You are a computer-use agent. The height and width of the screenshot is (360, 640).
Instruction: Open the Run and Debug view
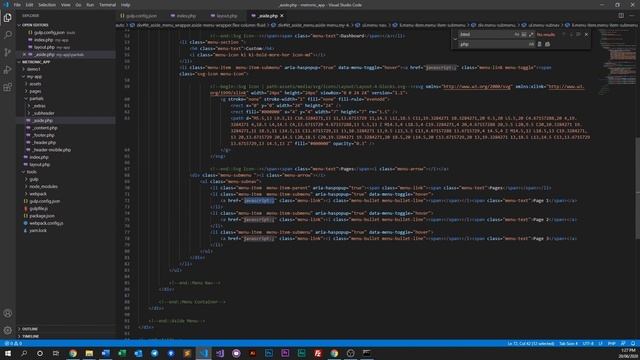click(x=7, y=70)
